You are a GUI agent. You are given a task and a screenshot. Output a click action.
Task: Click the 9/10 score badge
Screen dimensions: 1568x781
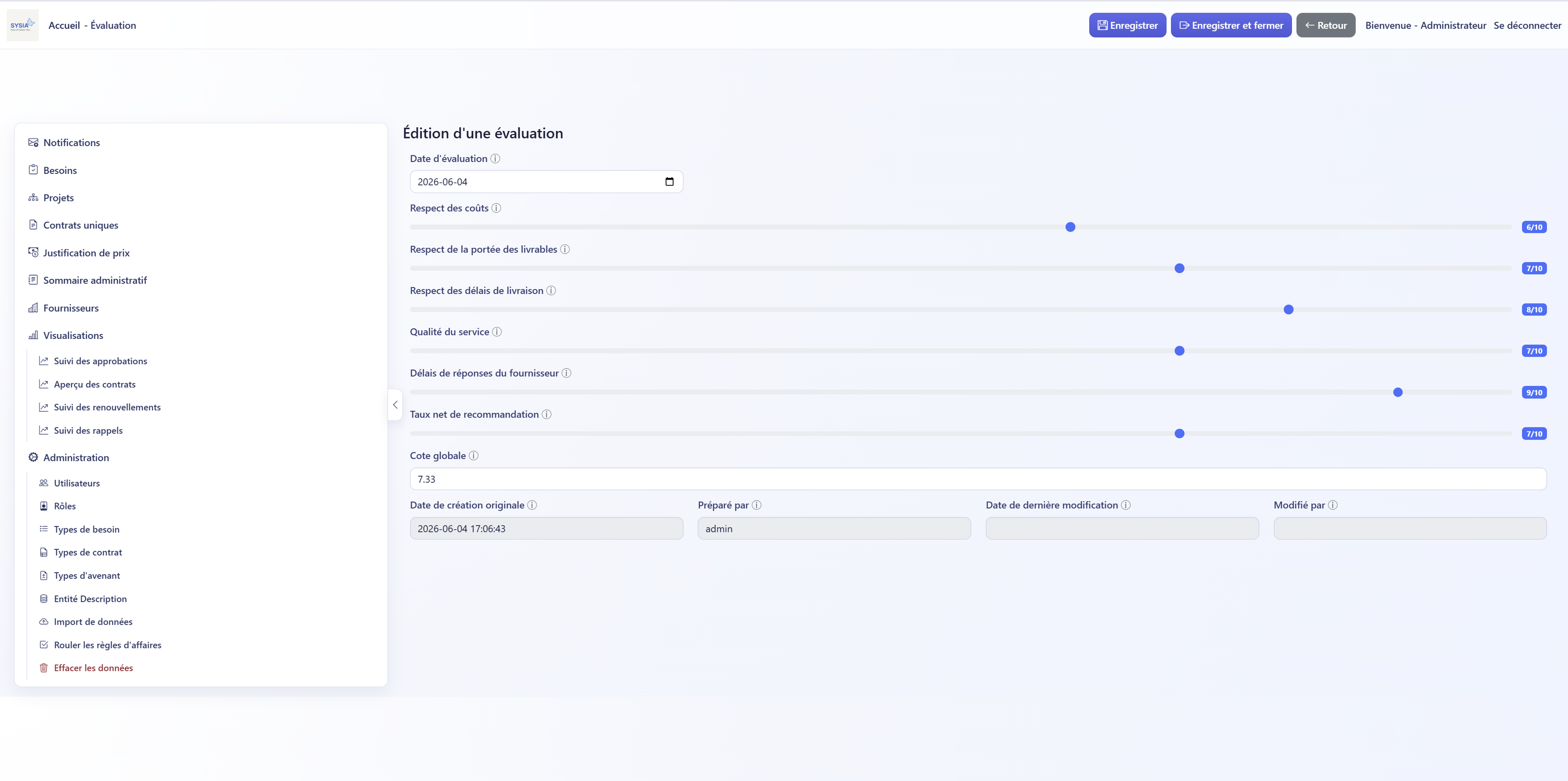[1534, 393]
